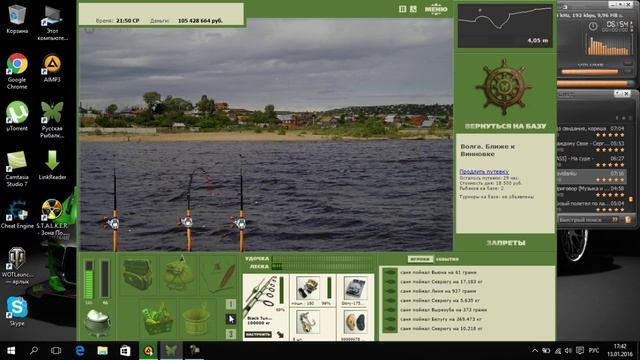Switch to rod slot number 1
The width and height of the screenshot is (640, 360).
231,304
